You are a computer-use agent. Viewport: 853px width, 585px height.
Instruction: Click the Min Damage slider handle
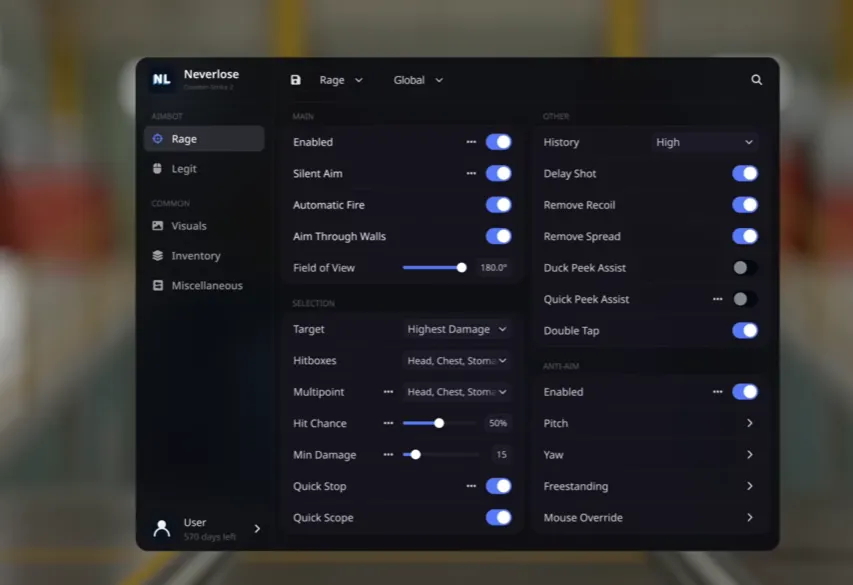click(416, 455)
